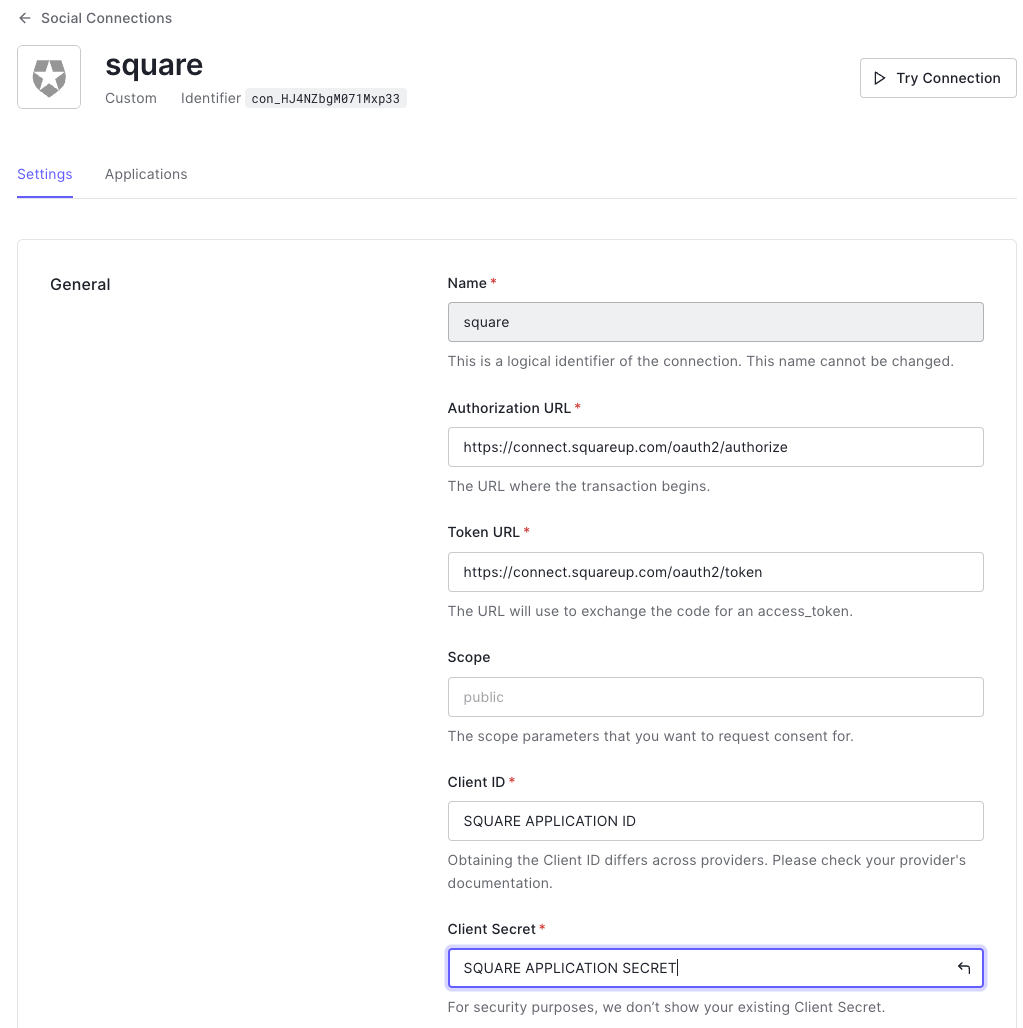This screenshot has width=1023, height=1028.
Task: Click the back arrow beside Social Connections
Action: pyautogui.click(x=25, y=18)
